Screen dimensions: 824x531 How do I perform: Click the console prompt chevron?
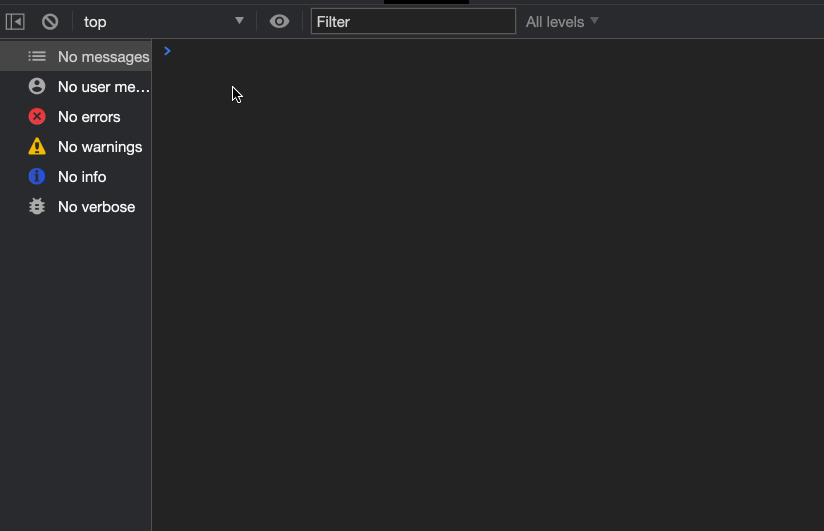tap(167, 51)
